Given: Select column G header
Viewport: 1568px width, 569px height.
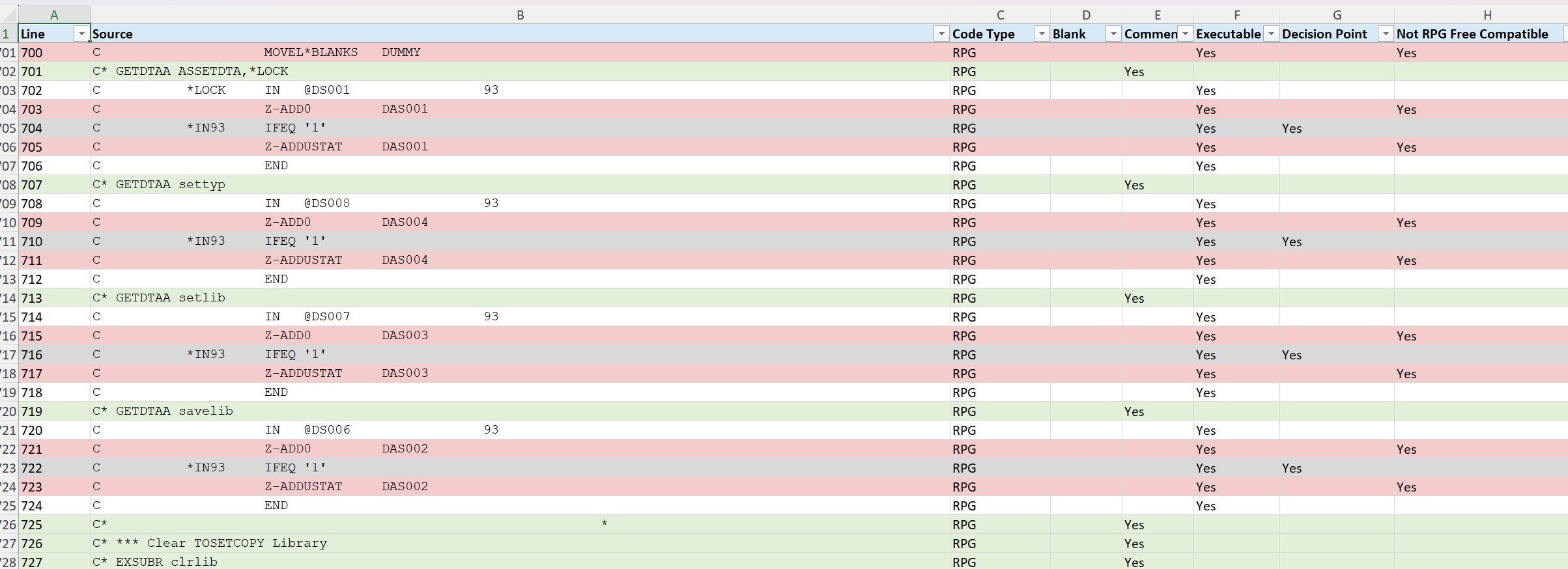Looking at the screenshot, I should click(1337, 15).
